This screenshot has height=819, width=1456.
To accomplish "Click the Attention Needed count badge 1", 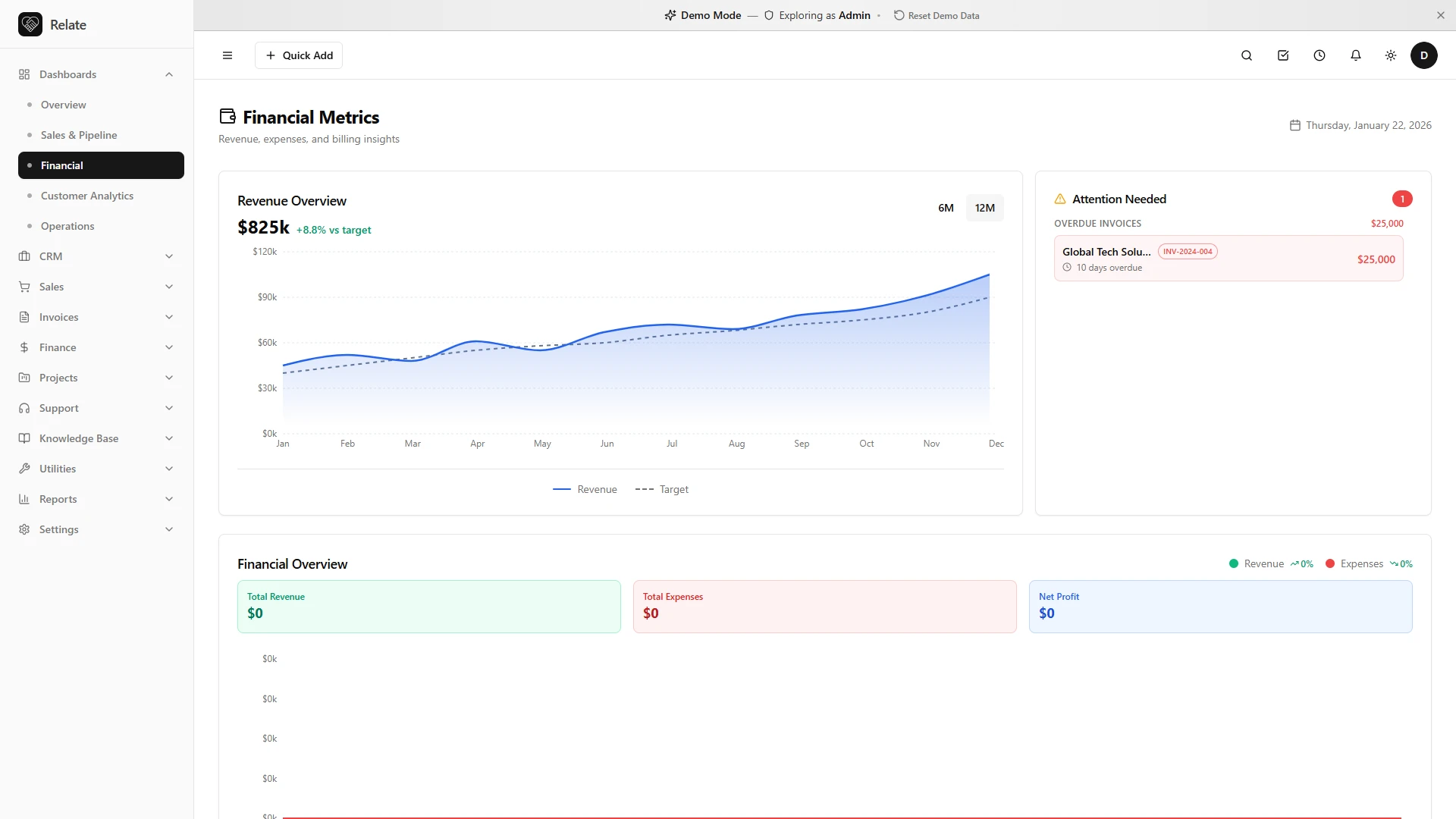I will [1402, 199].
